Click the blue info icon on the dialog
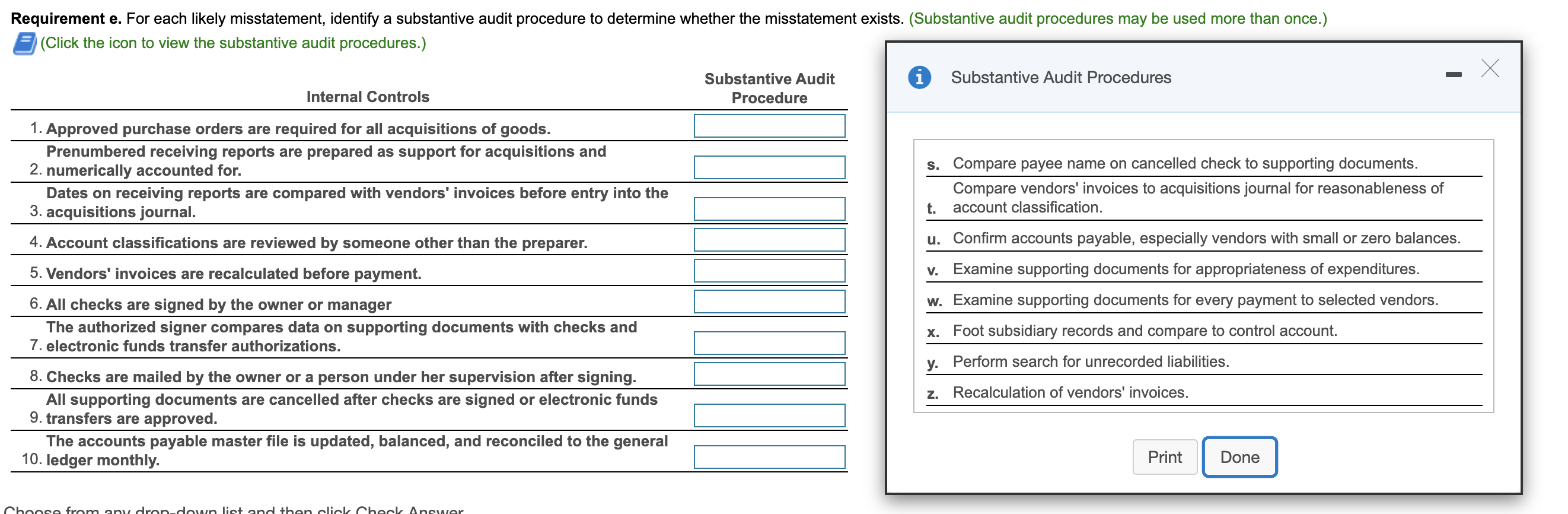Screen dimensions: 1568x514 click(920, 77)
